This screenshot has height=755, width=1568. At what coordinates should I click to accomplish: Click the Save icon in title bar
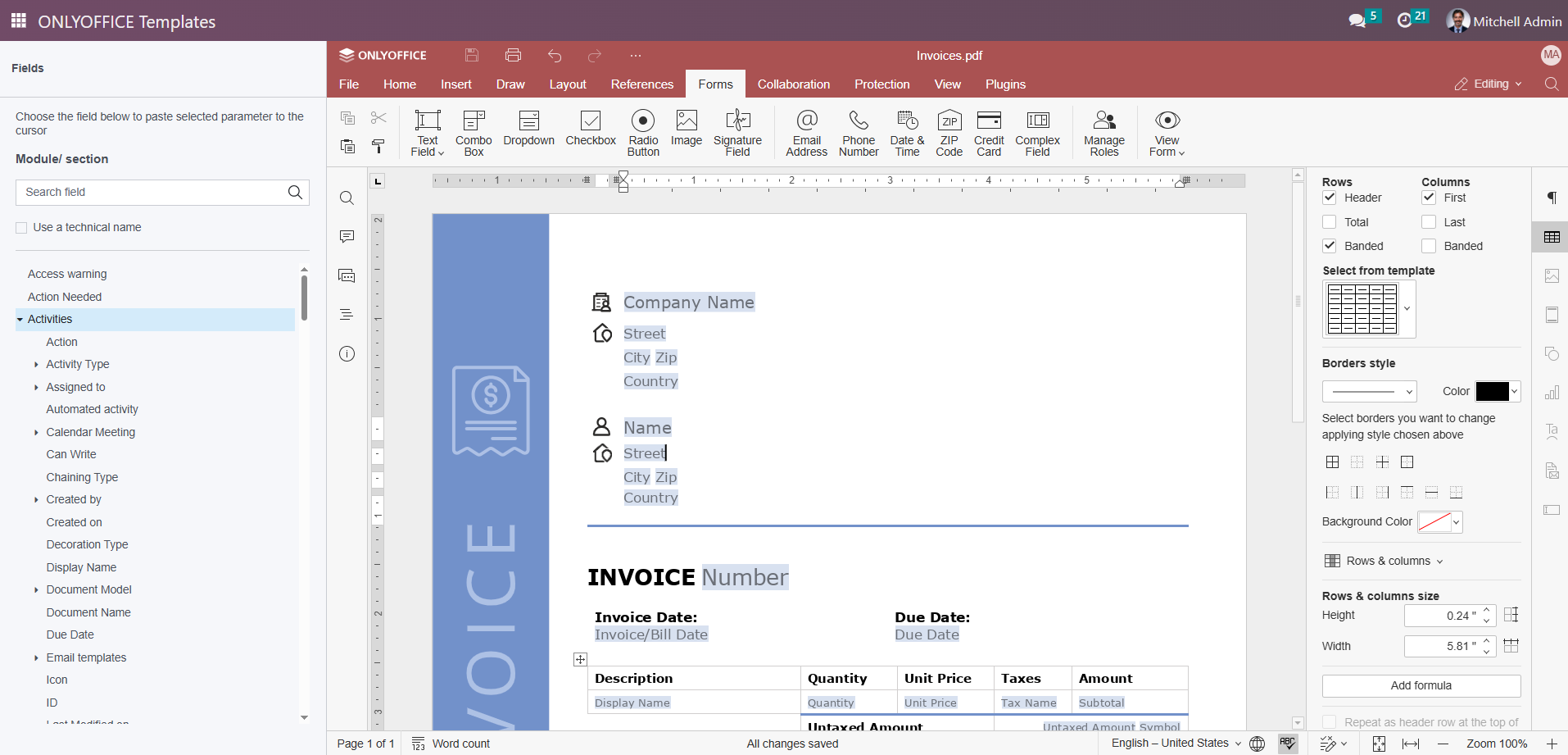(472, 55)
